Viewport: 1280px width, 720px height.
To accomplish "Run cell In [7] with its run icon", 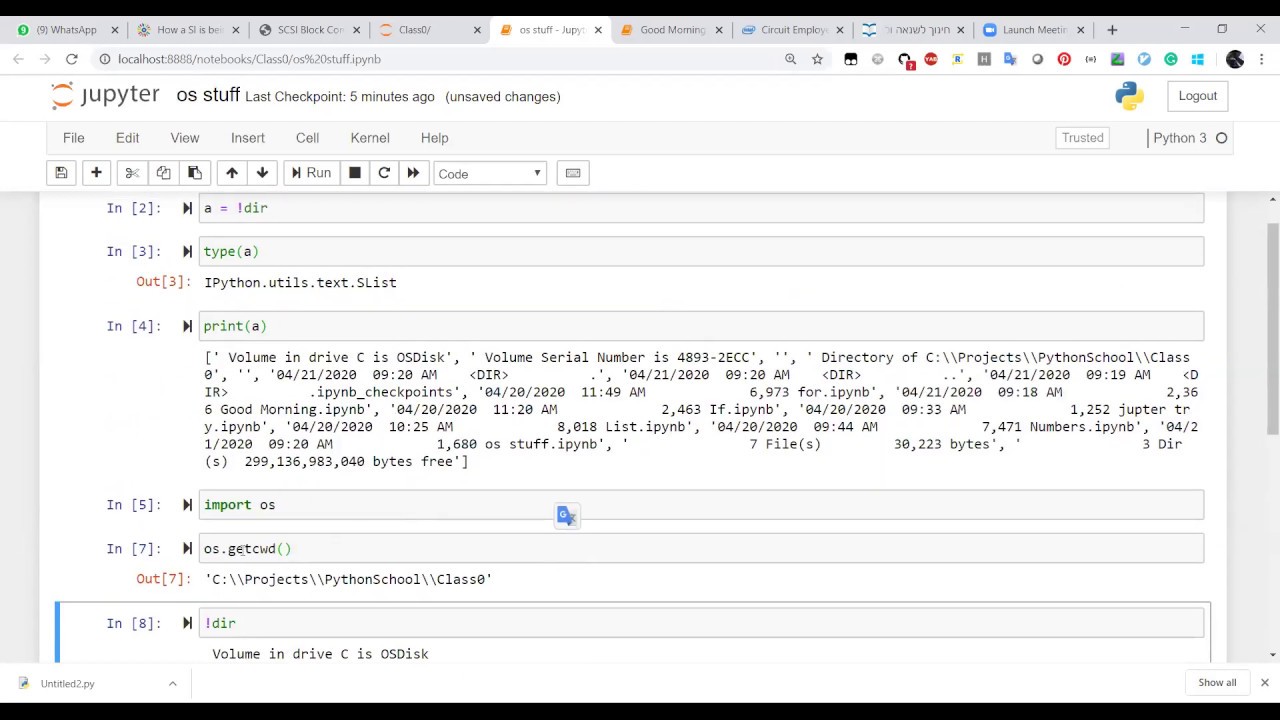I will point(187,548).
